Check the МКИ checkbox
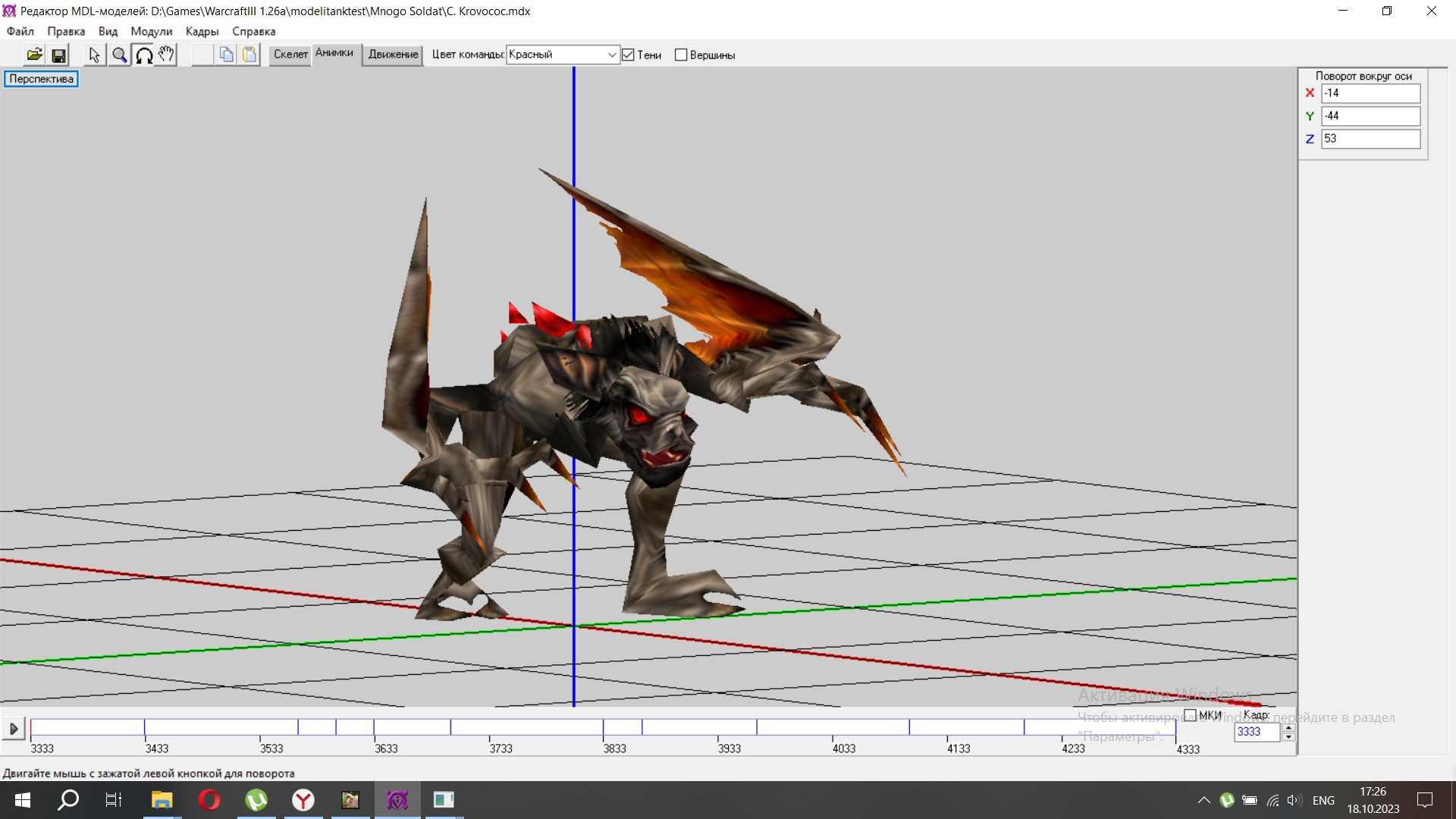This screenshot has width=1456, height=819. (1190, 715)
